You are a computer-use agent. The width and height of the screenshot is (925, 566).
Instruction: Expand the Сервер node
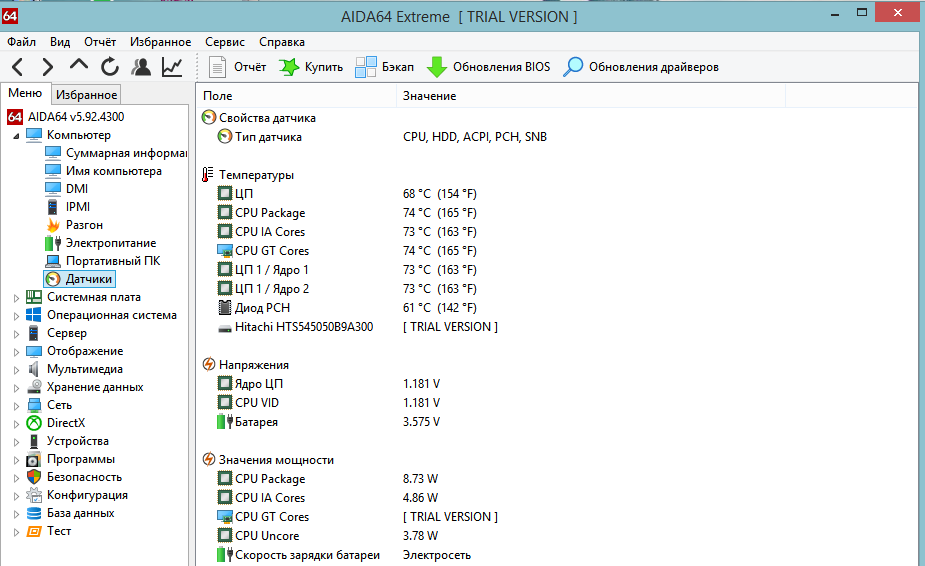click(x=16, y=334)
